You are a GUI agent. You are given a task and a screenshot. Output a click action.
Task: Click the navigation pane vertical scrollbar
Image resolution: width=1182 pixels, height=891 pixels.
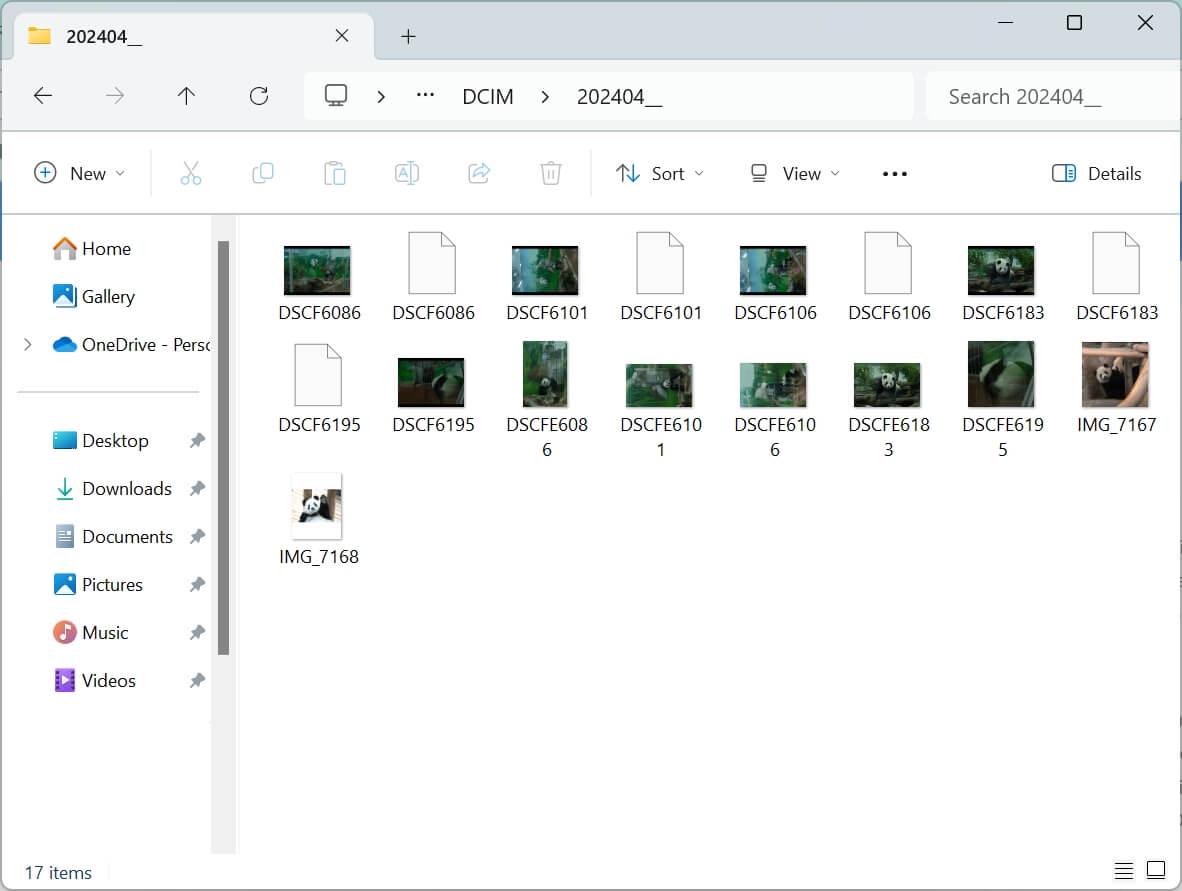223,448
